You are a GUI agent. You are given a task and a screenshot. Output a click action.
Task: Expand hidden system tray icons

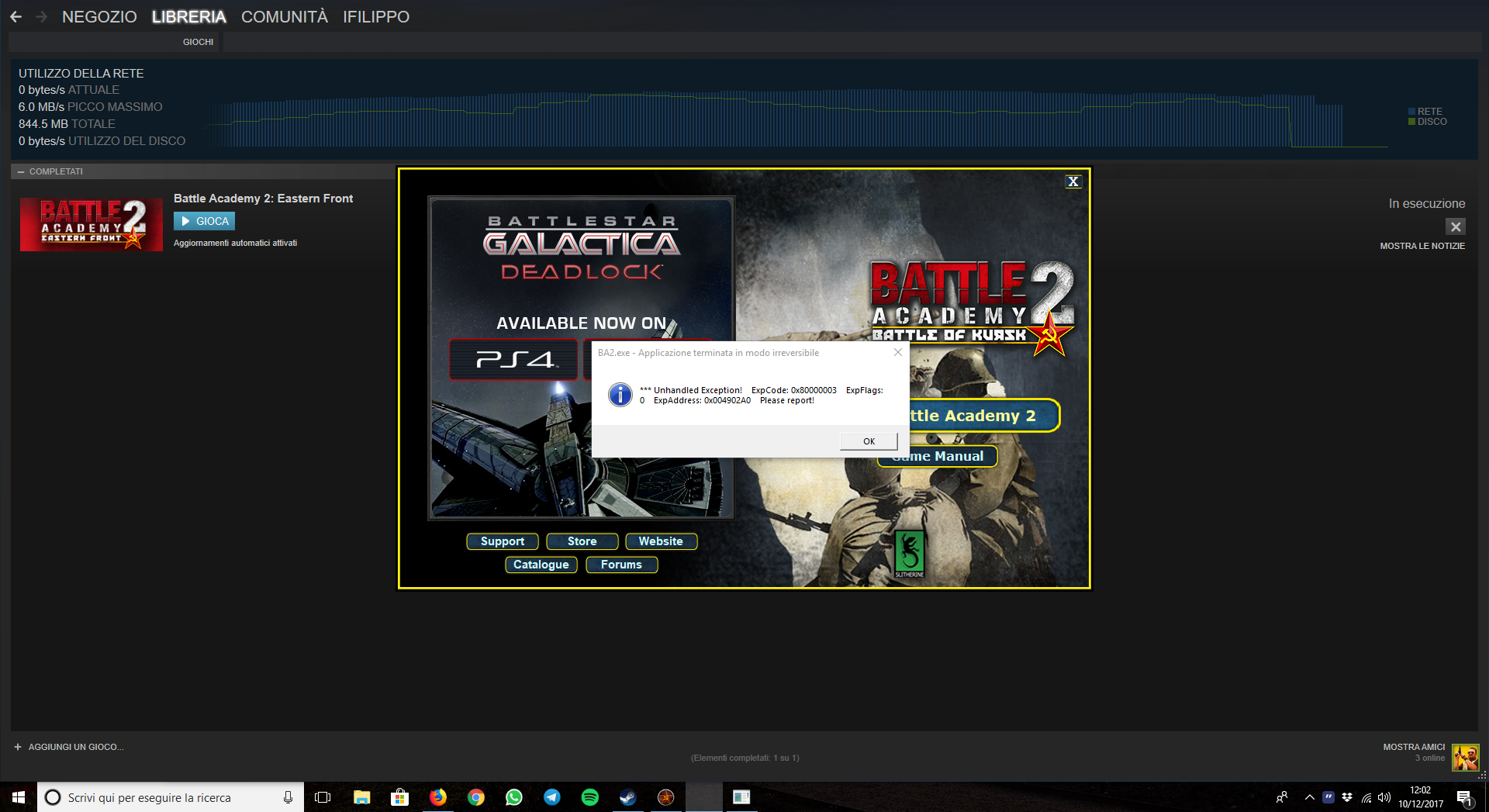click(x=1309, y=797)
